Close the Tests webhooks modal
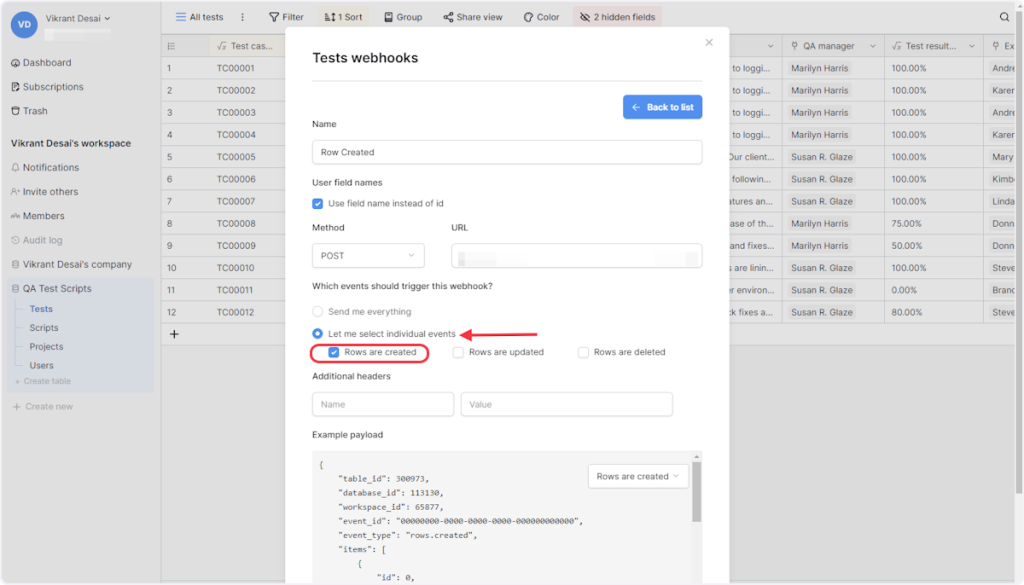Viewport: 1024px width, 585px height. [709, 42]
